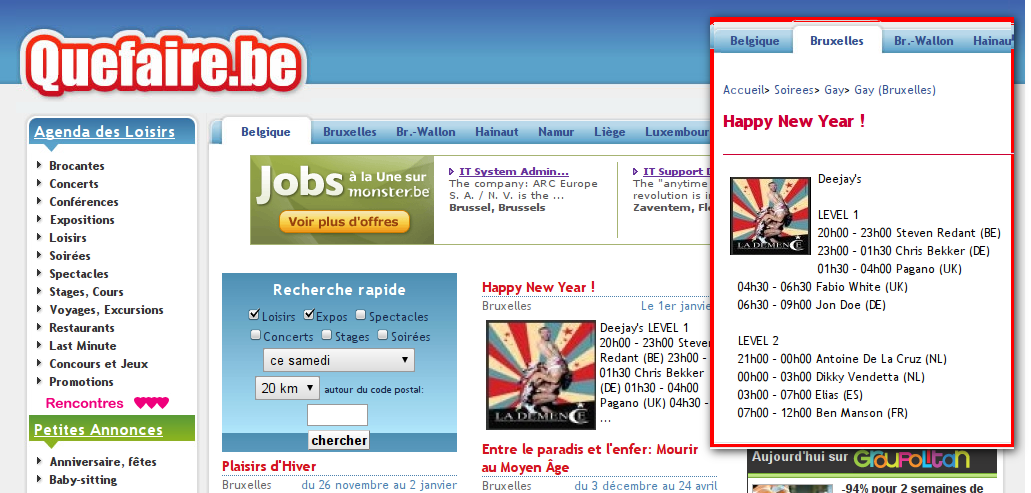Open the Agenda des Loisirs heading link

coord(105,131)
